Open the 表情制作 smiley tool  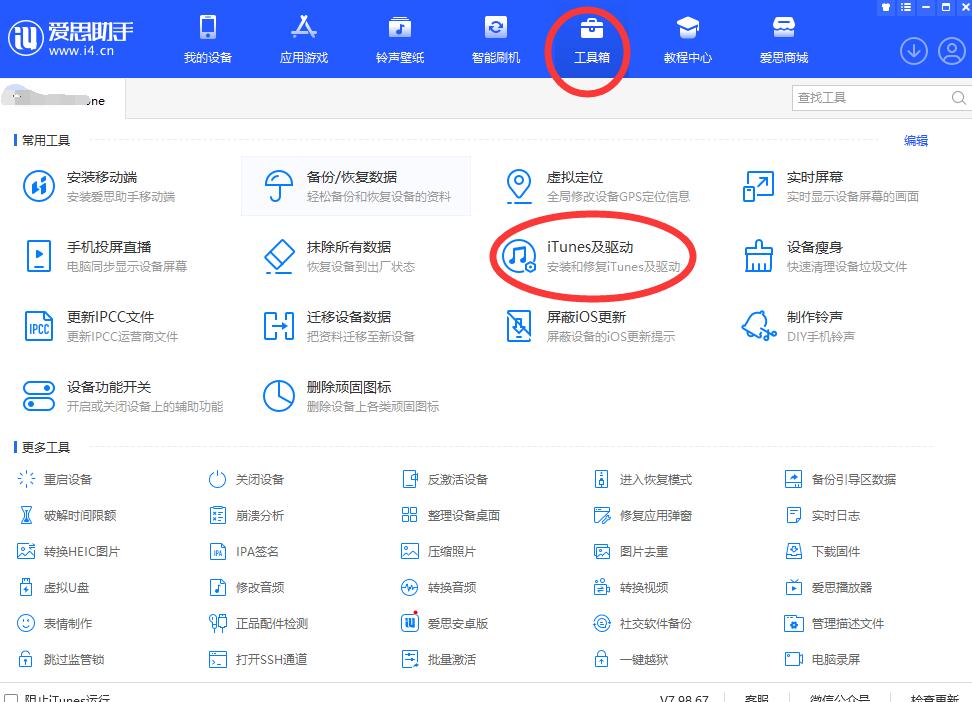point(55,623)
